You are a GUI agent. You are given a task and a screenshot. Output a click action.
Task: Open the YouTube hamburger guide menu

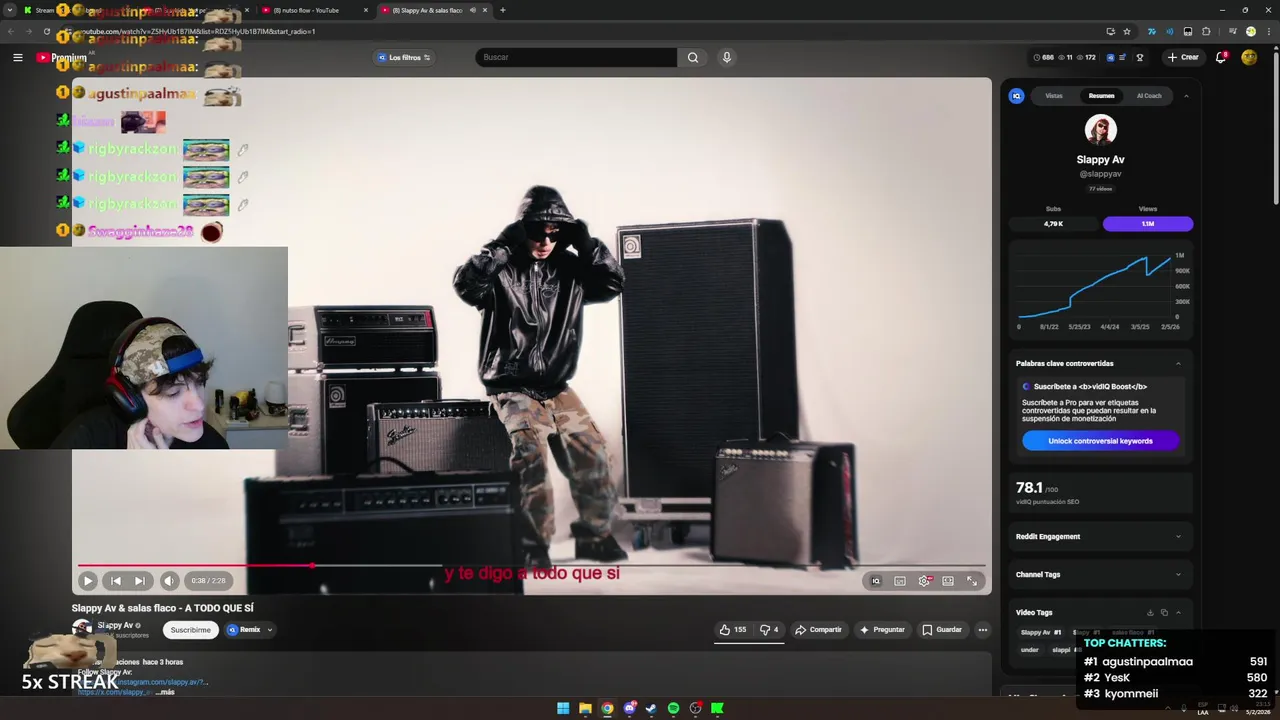pyautogui.click(x=18, y=57)
